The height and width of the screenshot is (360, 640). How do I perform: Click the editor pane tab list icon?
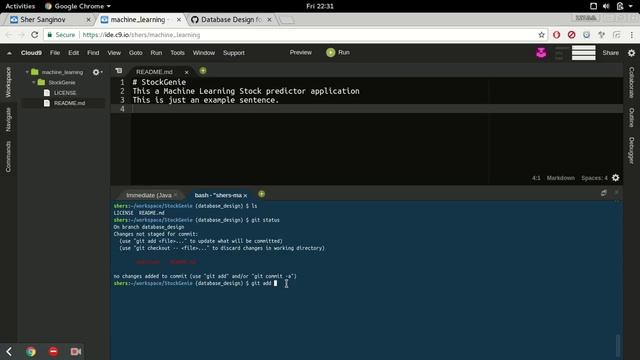click(119, 71)
